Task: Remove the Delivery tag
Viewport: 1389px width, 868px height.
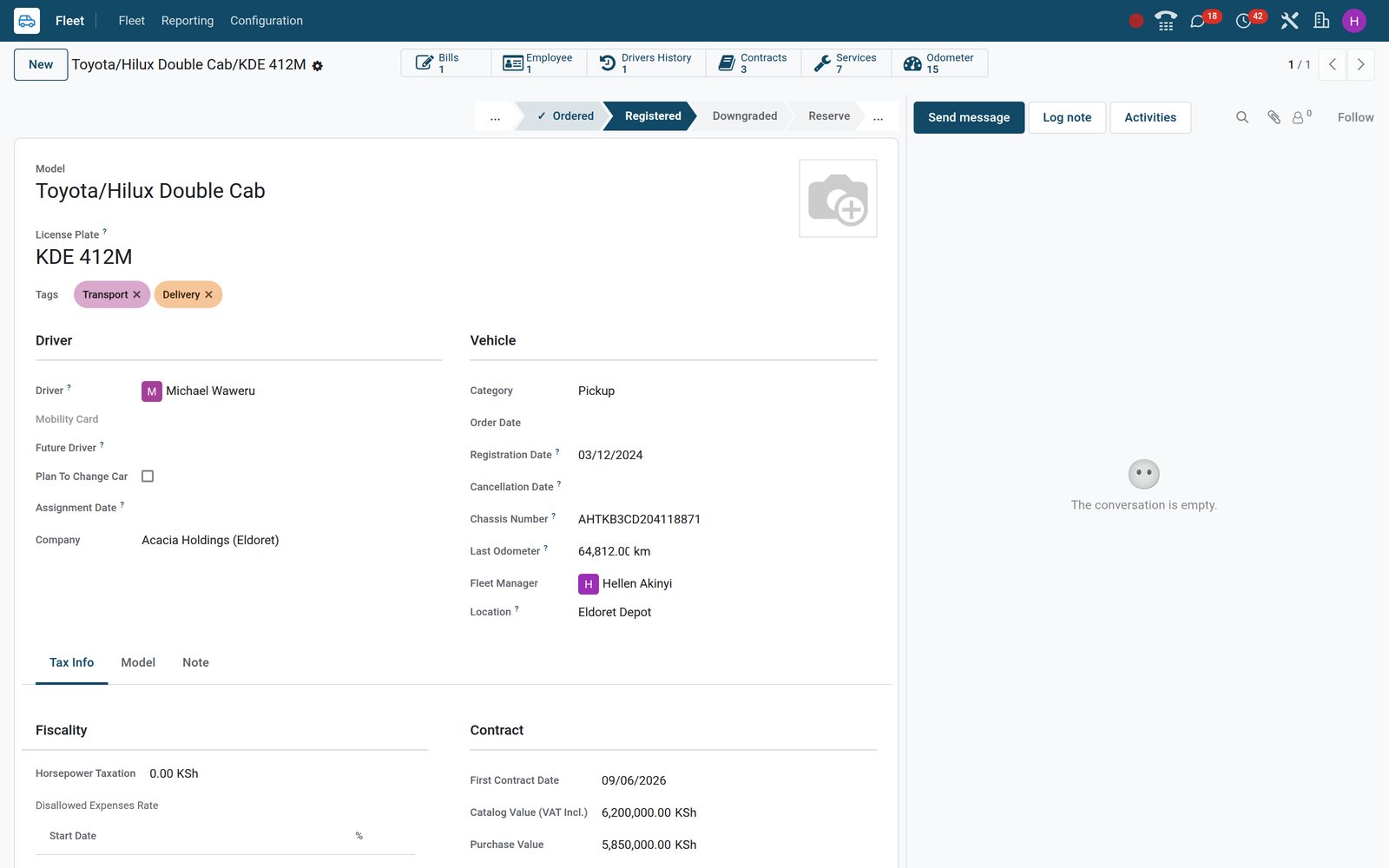Action: (208, 295)
